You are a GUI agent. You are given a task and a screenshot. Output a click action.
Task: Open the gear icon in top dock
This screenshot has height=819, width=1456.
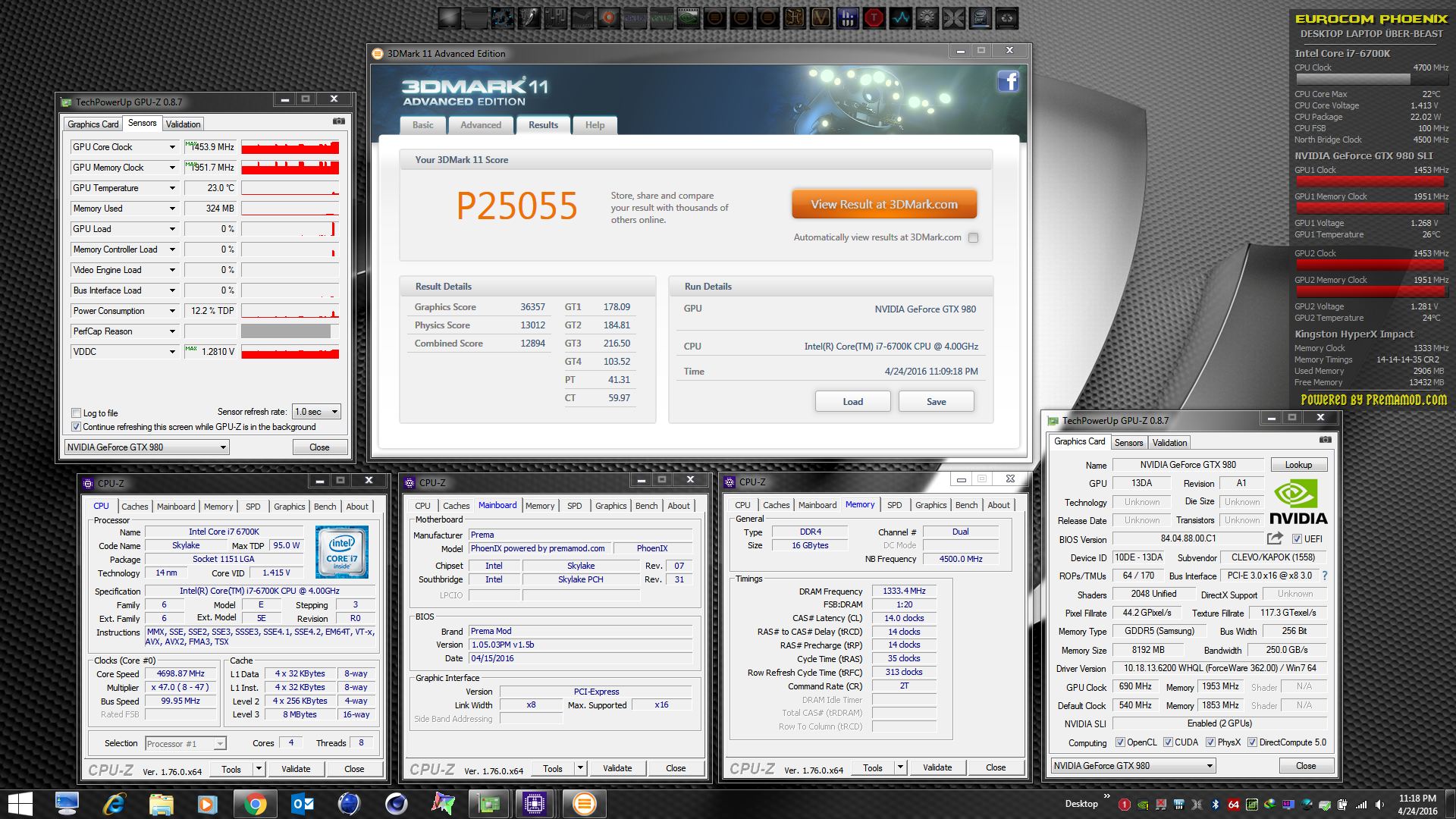927,17
